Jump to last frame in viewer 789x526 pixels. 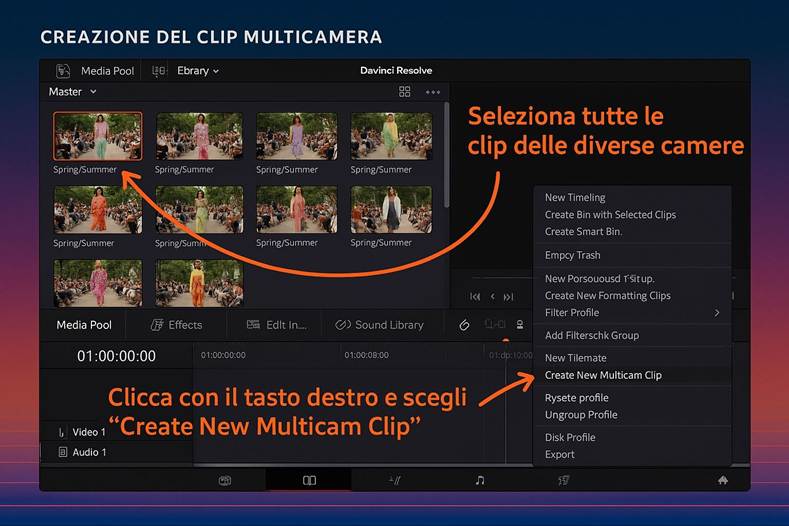(x=508, y=296)
